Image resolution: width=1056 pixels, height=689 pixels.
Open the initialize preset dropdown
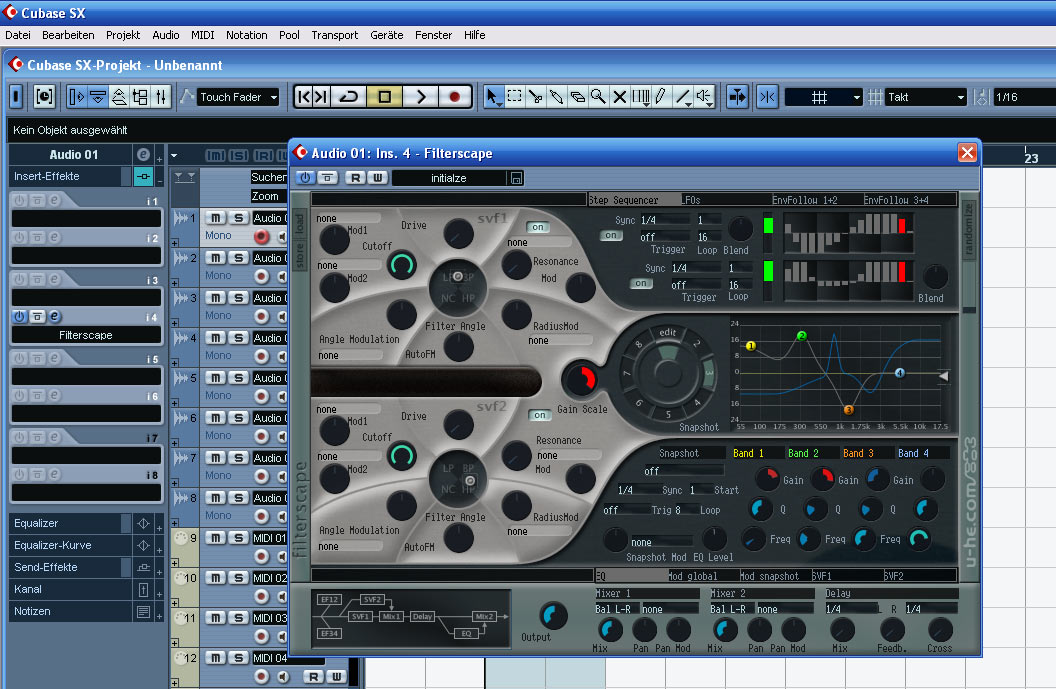click(449, 178)
